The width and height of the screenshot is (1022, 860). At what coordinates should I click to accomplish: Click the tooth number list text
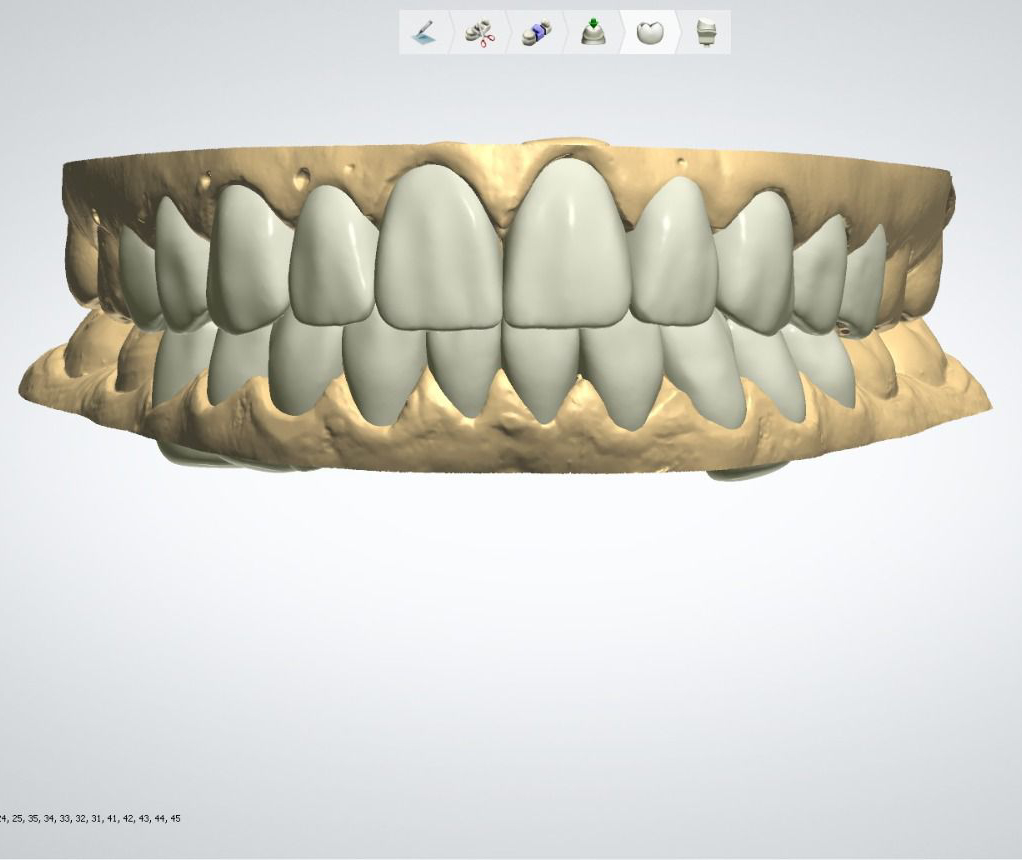pyautogui.click(x=92, y=819)
